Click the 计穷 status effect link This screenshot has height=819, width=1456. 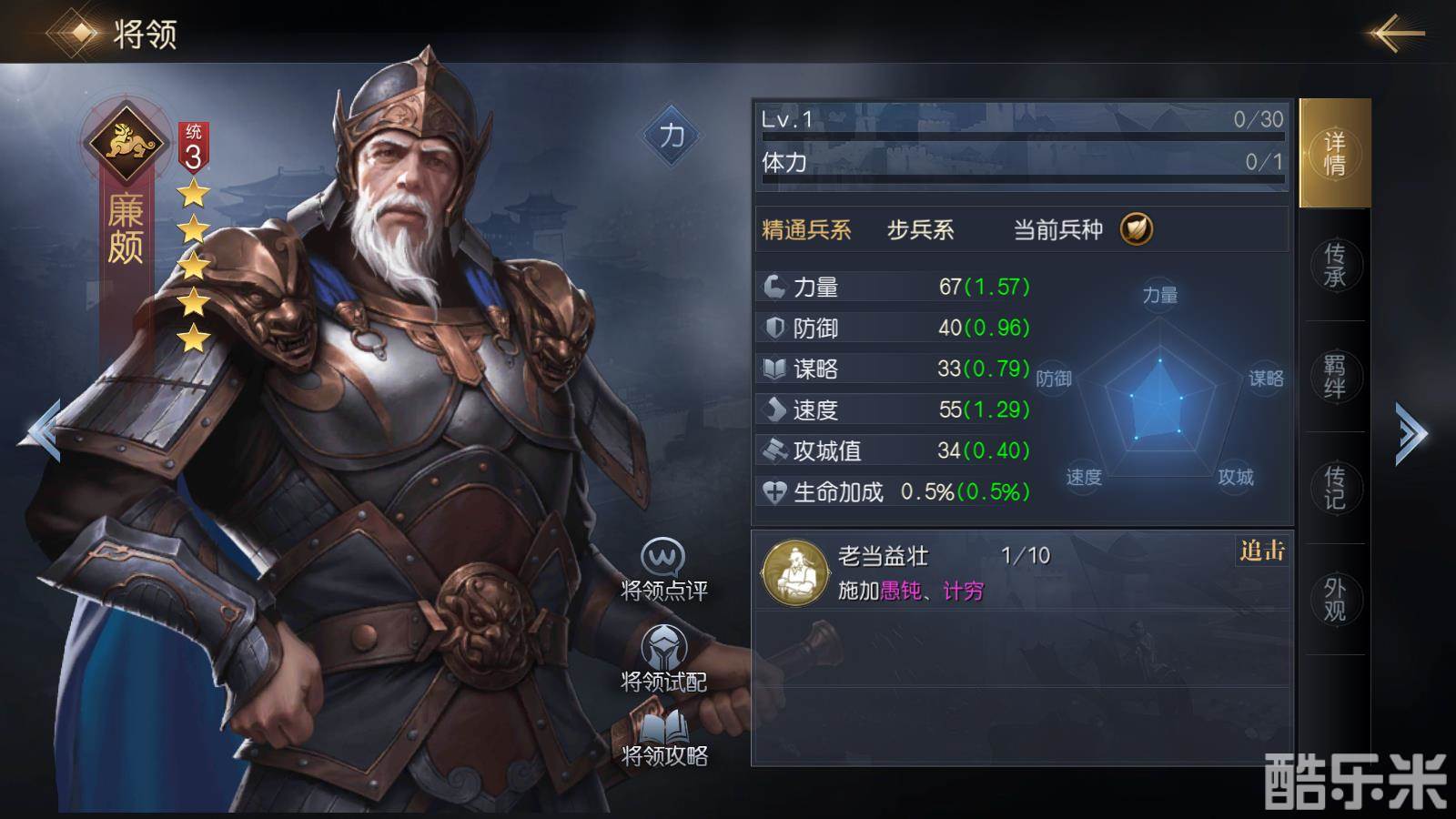coord(964,591)
